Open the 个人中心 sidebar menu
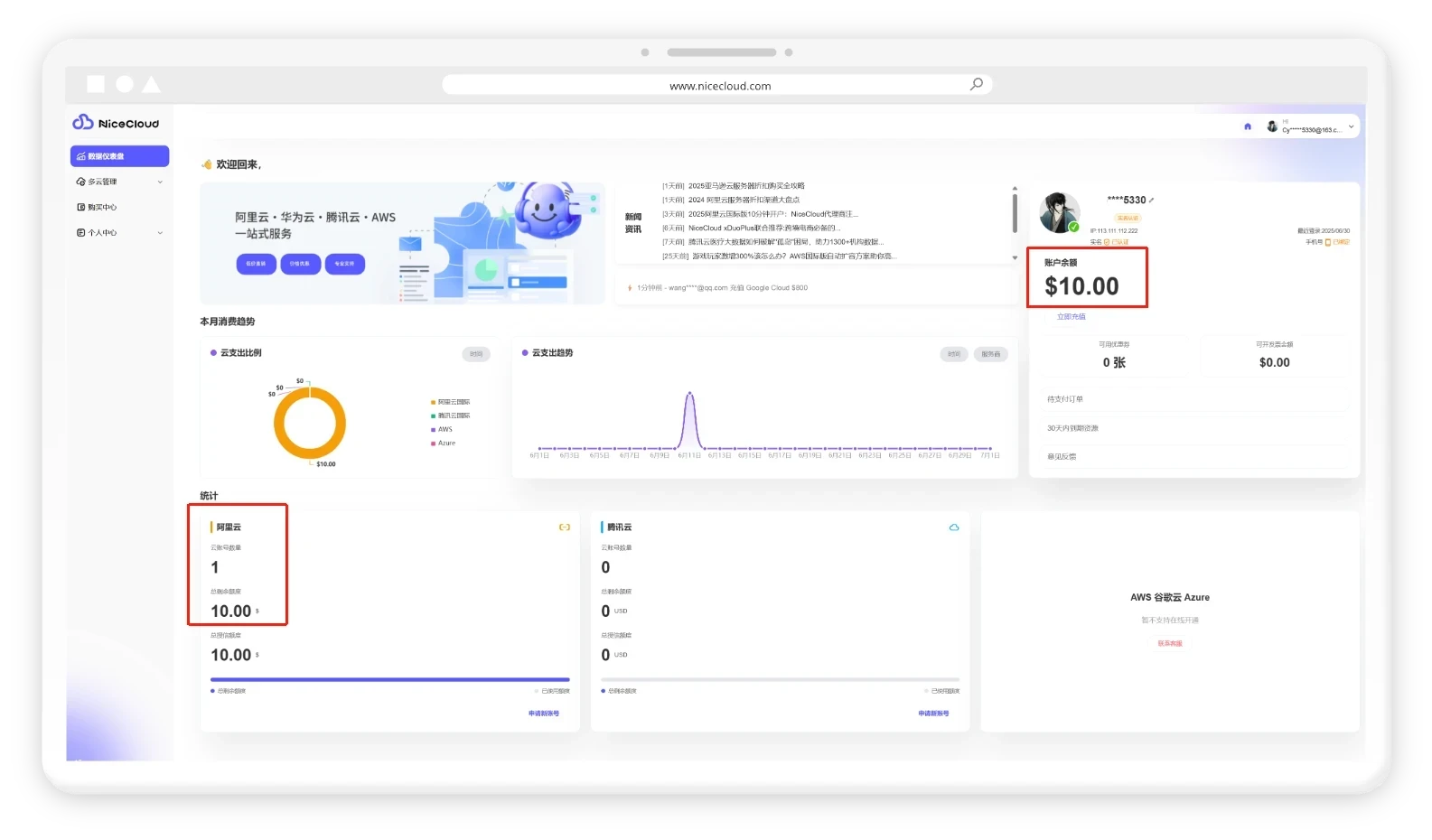 click(x=119, y=232)
